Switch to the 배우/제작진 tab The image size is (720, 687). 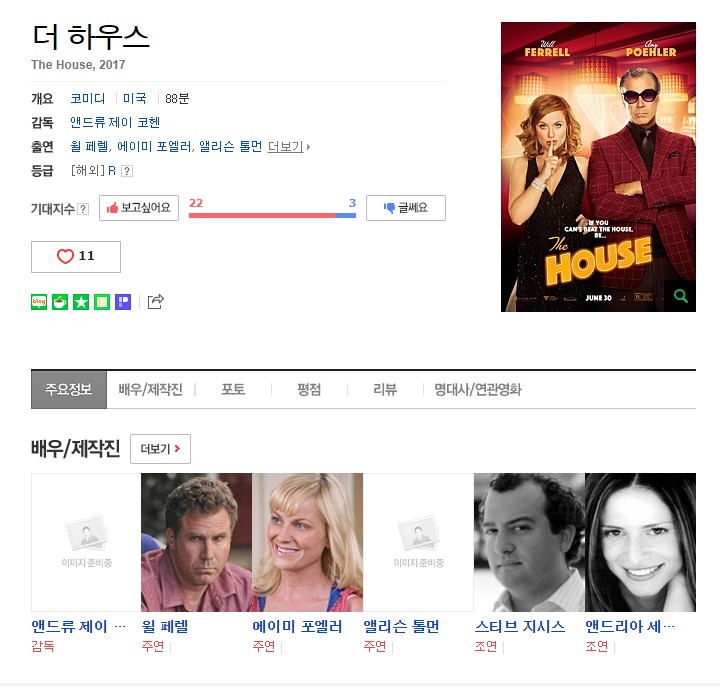(x=151, y=389)
